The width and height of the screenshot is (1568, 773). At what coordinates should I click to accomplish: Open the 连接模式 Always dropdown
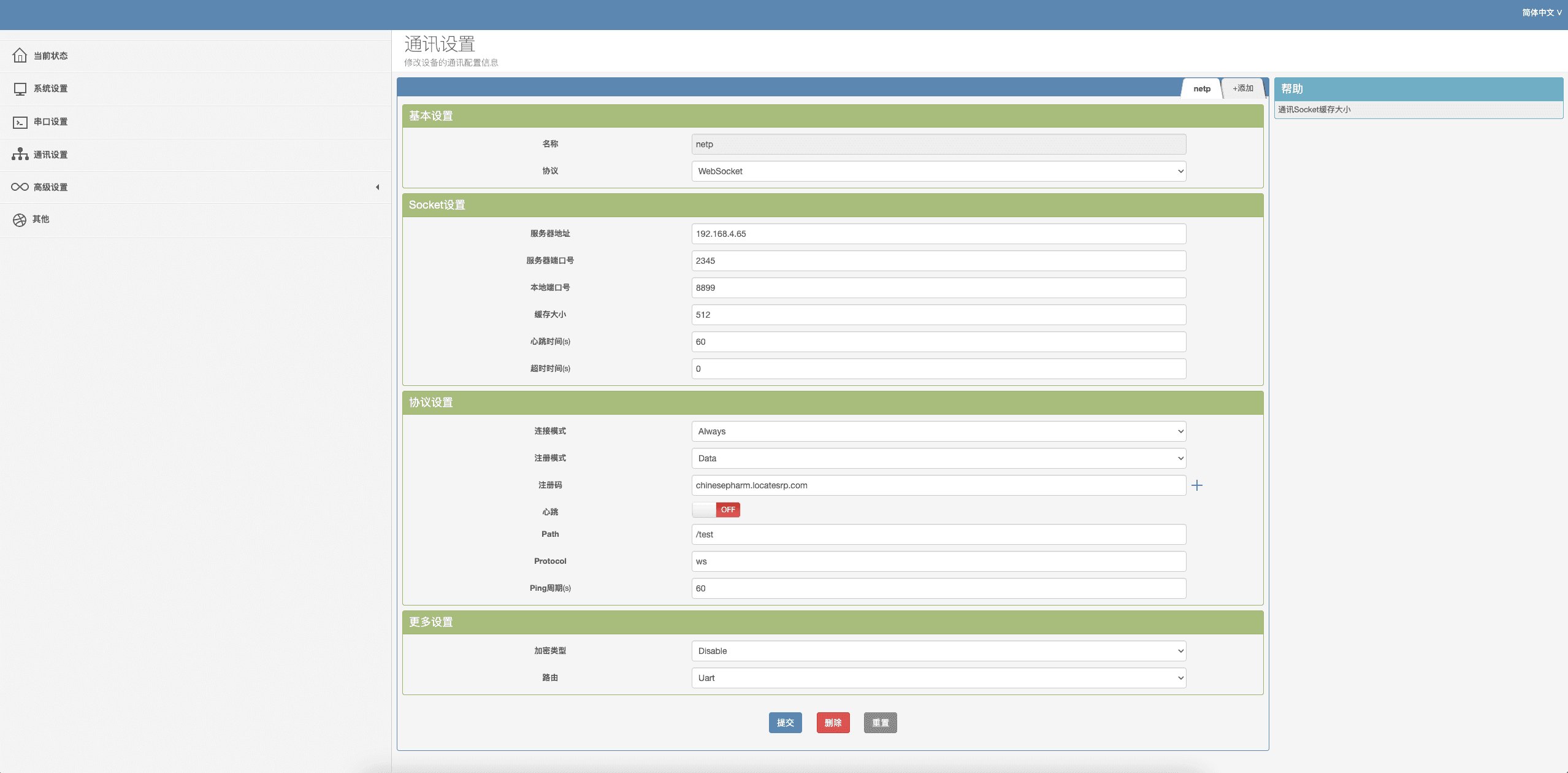938,431
